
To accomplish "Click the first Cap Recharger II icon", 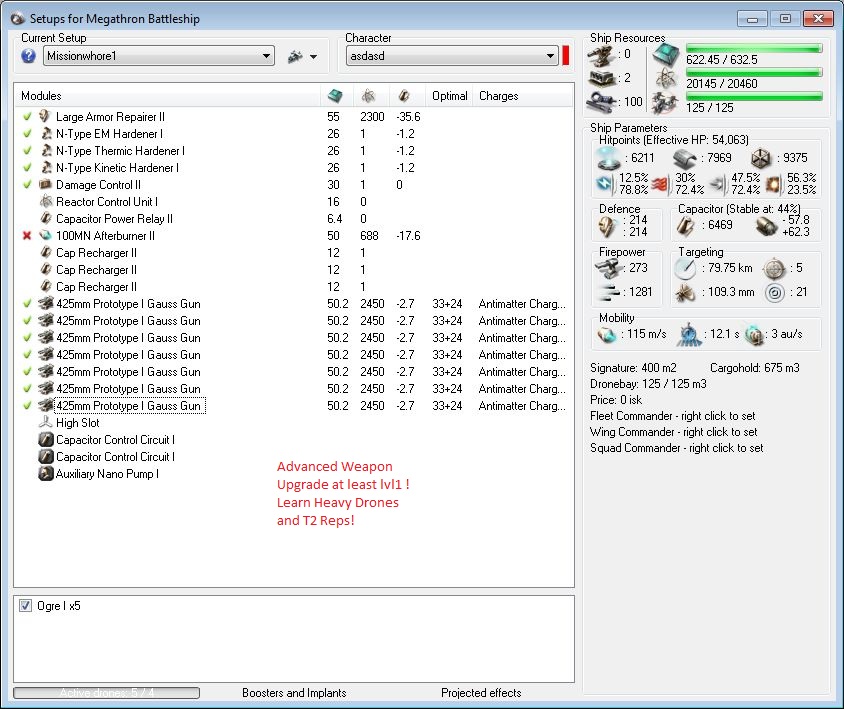I will 46,252.
